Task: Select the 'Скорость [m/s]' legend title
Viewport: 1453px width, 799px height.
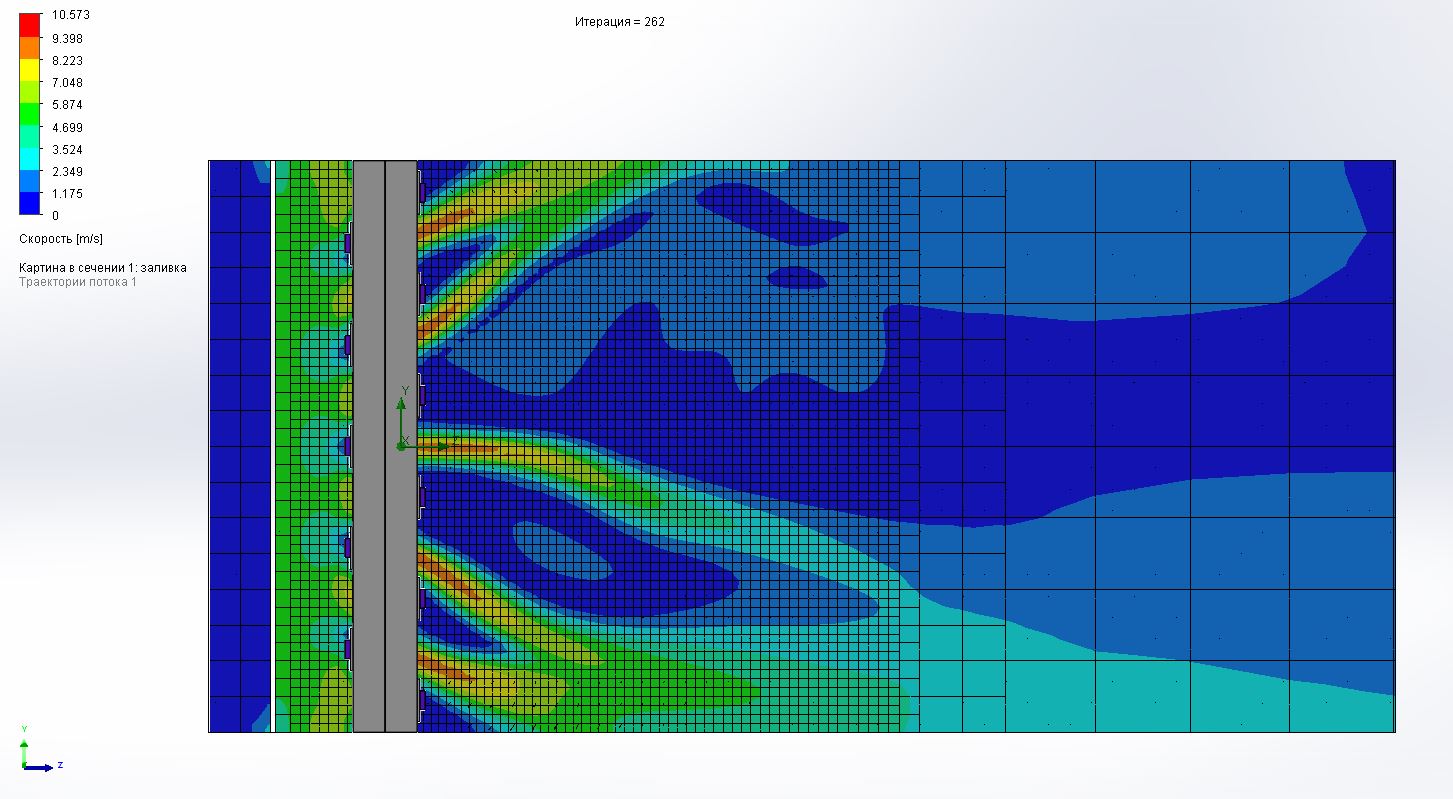Action: coord(61,239)
